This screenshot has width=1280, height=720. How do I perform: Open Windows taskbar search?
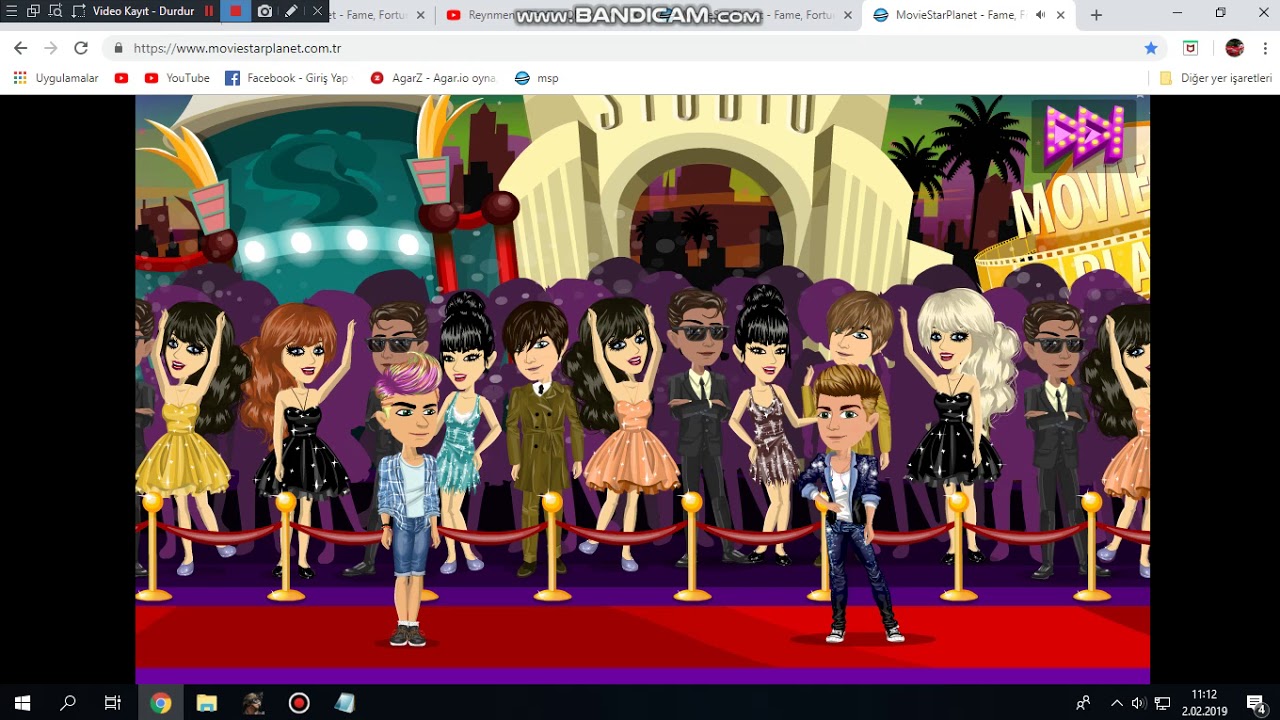coord(68,703)
